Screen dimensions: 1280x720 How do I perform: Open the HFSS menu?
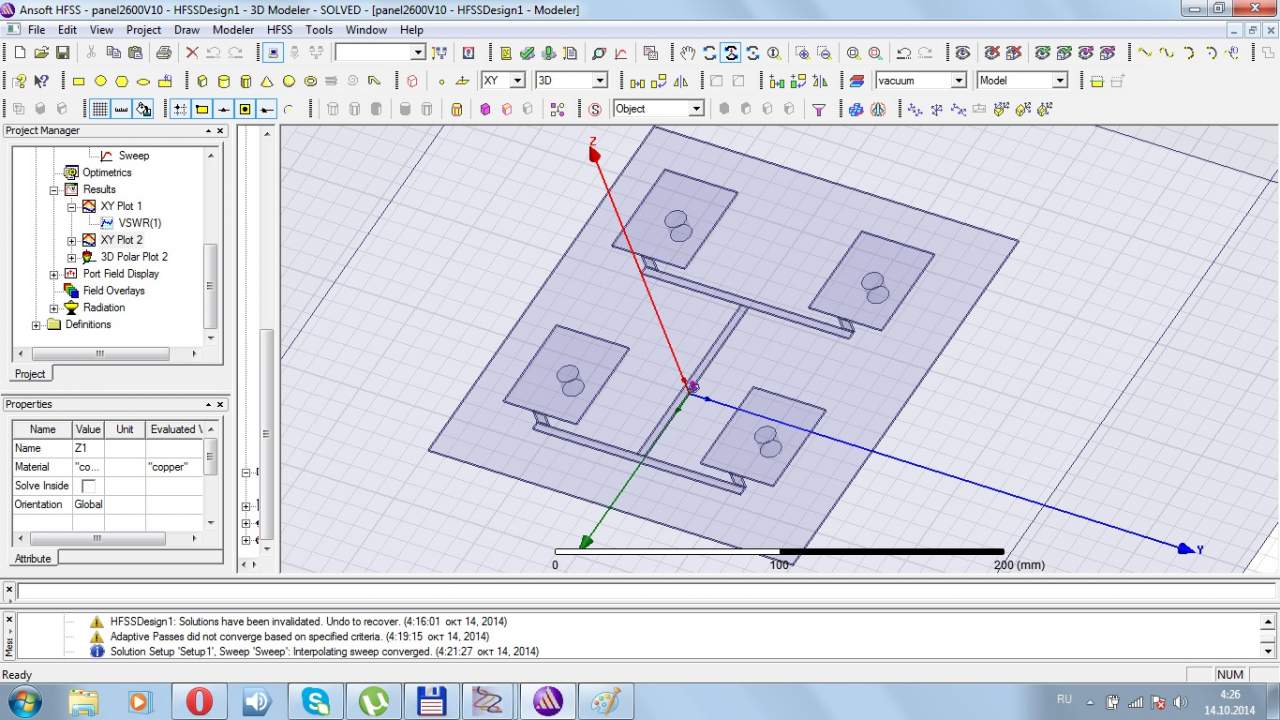(279, 30)
